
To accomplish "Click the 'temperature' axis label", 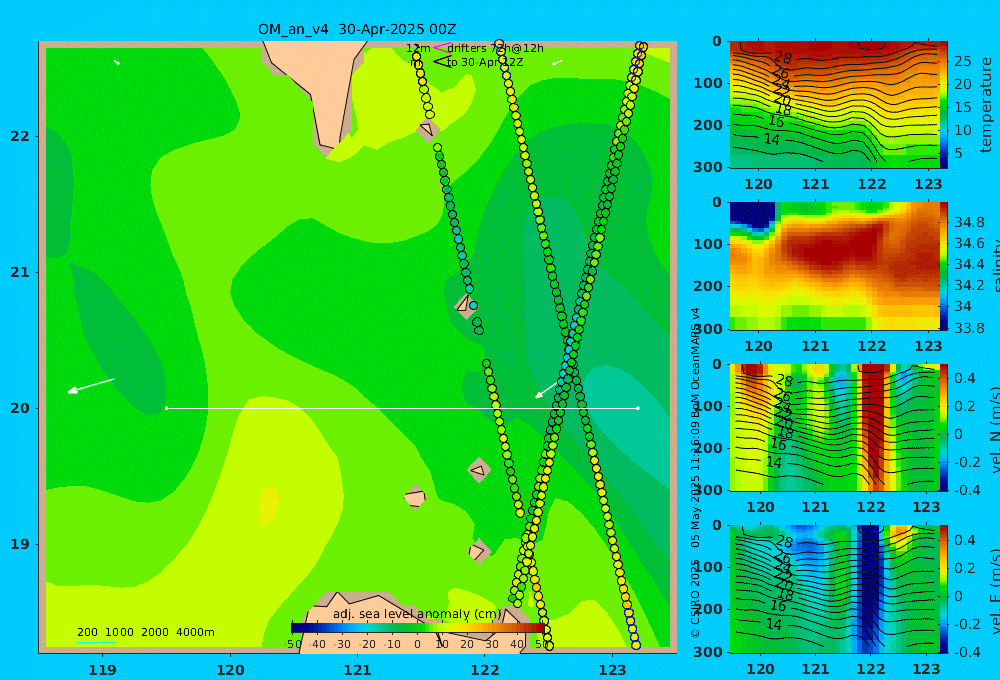I will [986, 105].
